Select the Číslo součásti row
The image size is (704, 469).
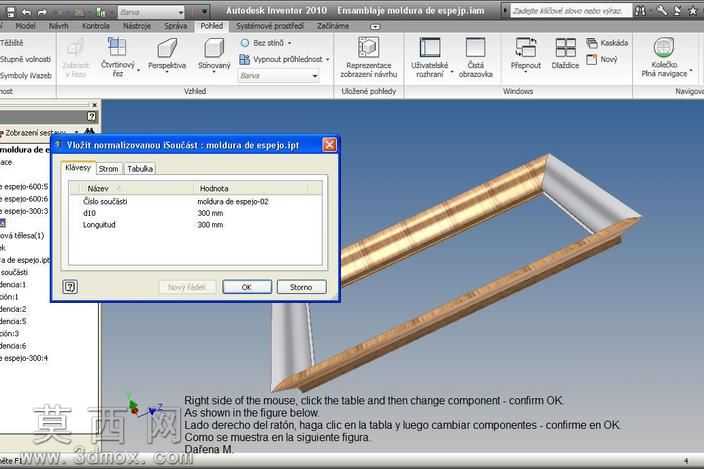195,202
